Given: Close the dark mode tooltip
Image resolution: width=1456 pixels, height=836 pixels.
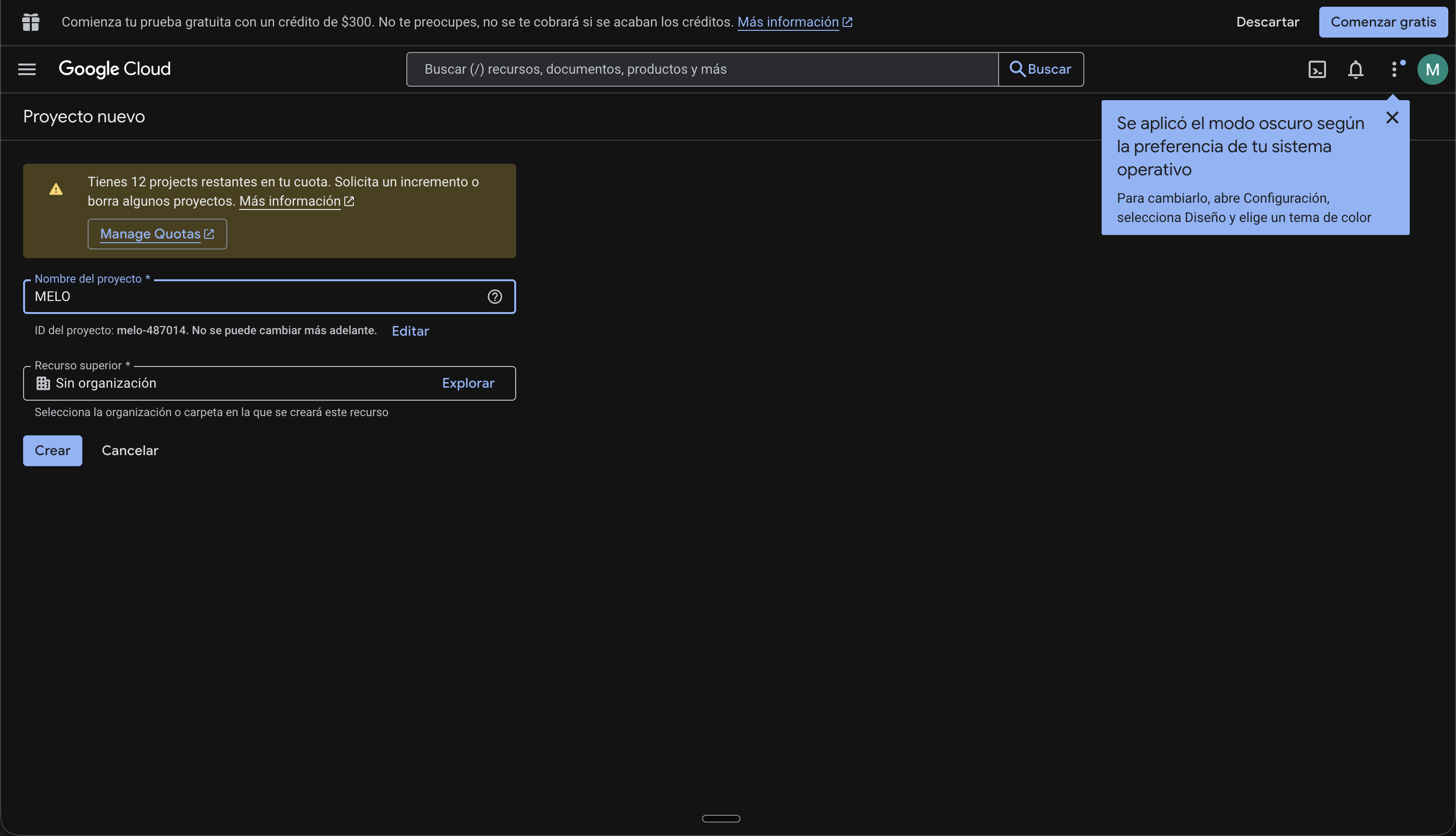Looking at the screenshot, I should coord(1392,118).
